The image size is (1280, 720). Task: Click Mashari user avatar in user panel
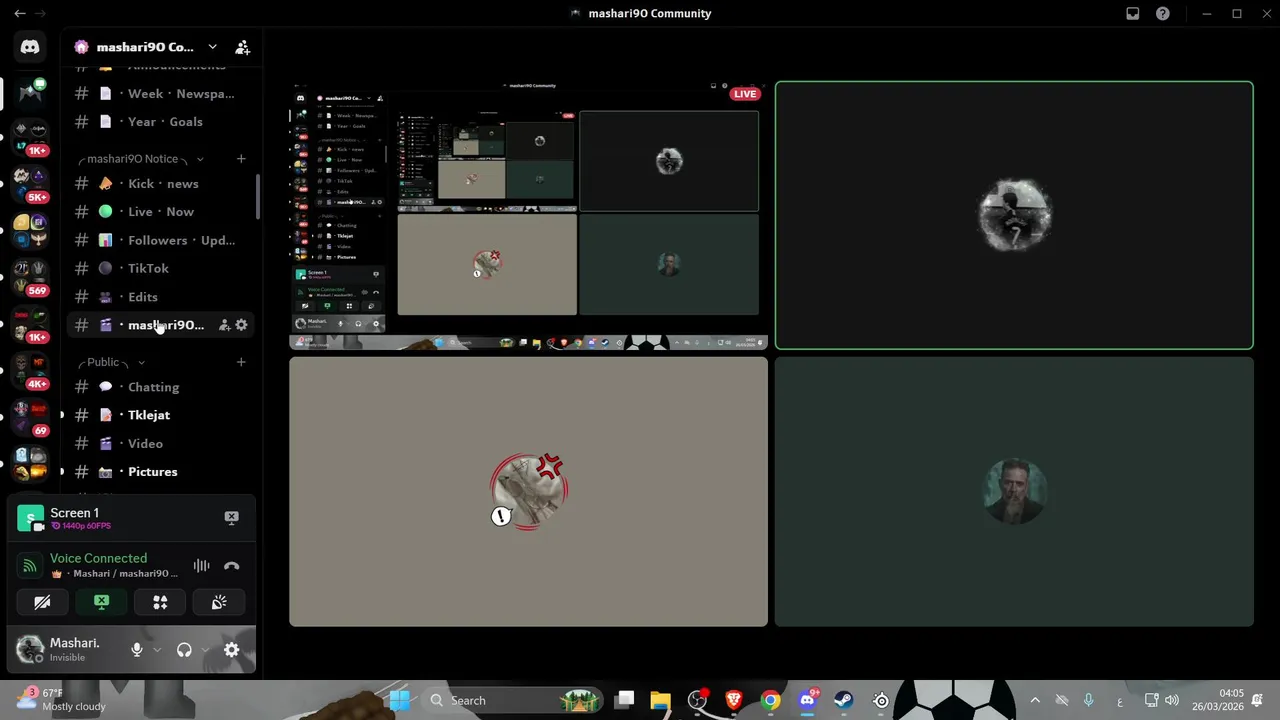click(x=30, y=650)
